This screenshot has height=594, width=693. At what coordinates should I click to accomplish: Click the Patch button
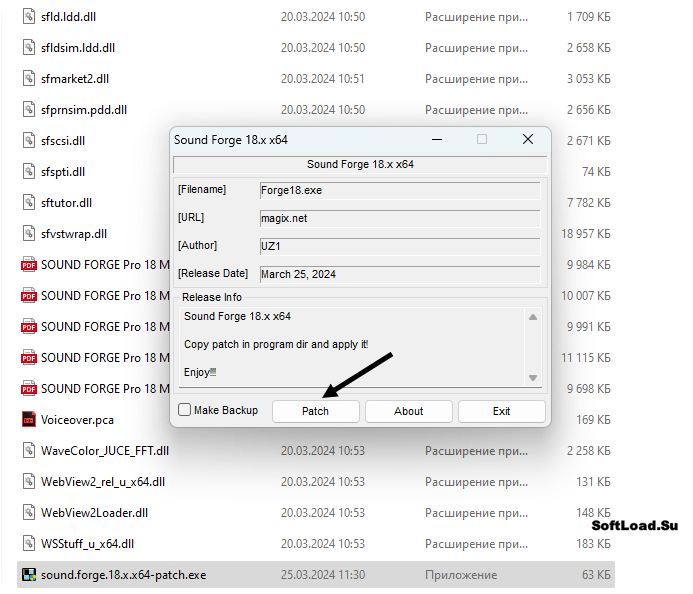coord(316,411)
